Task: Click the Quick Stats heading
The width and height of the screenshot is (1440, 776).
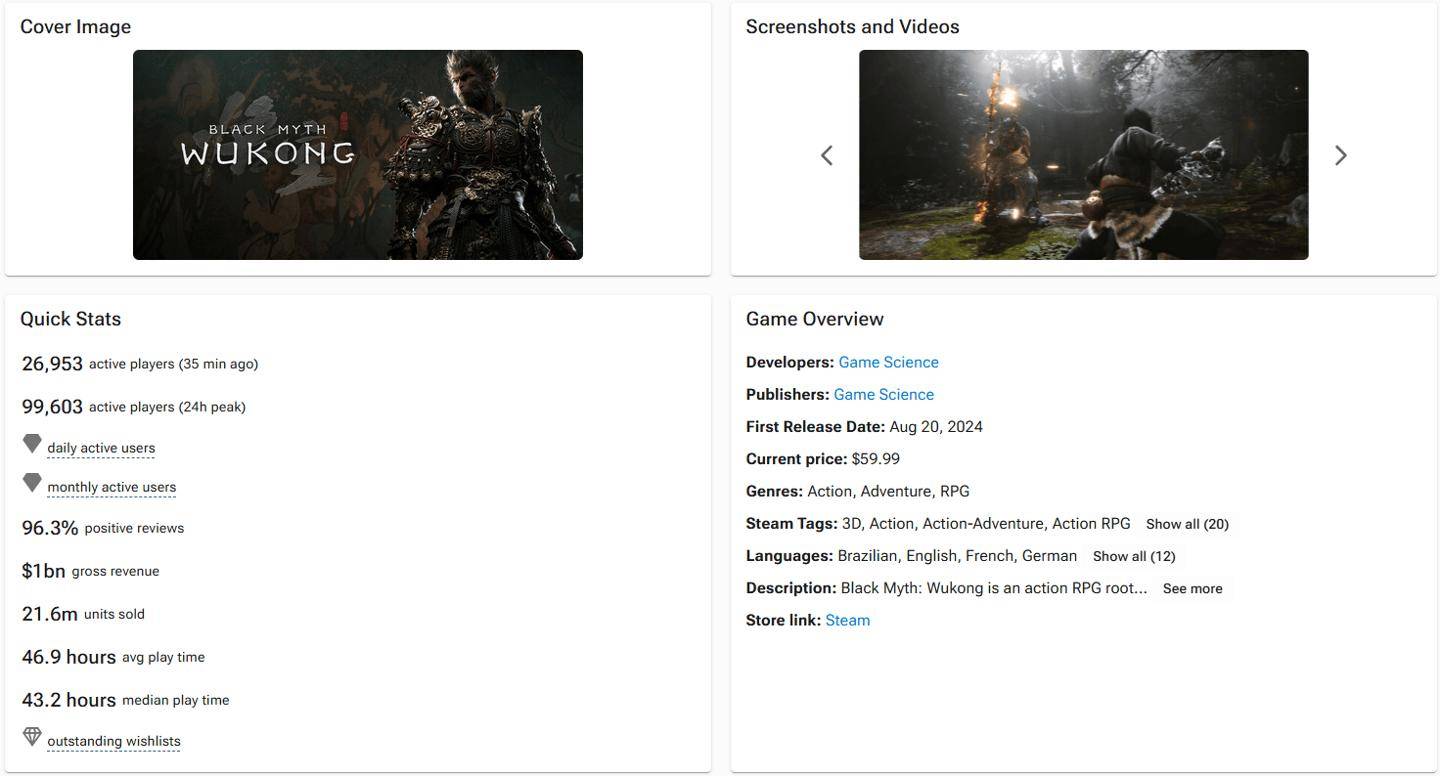Action: [x=71, y=319]
